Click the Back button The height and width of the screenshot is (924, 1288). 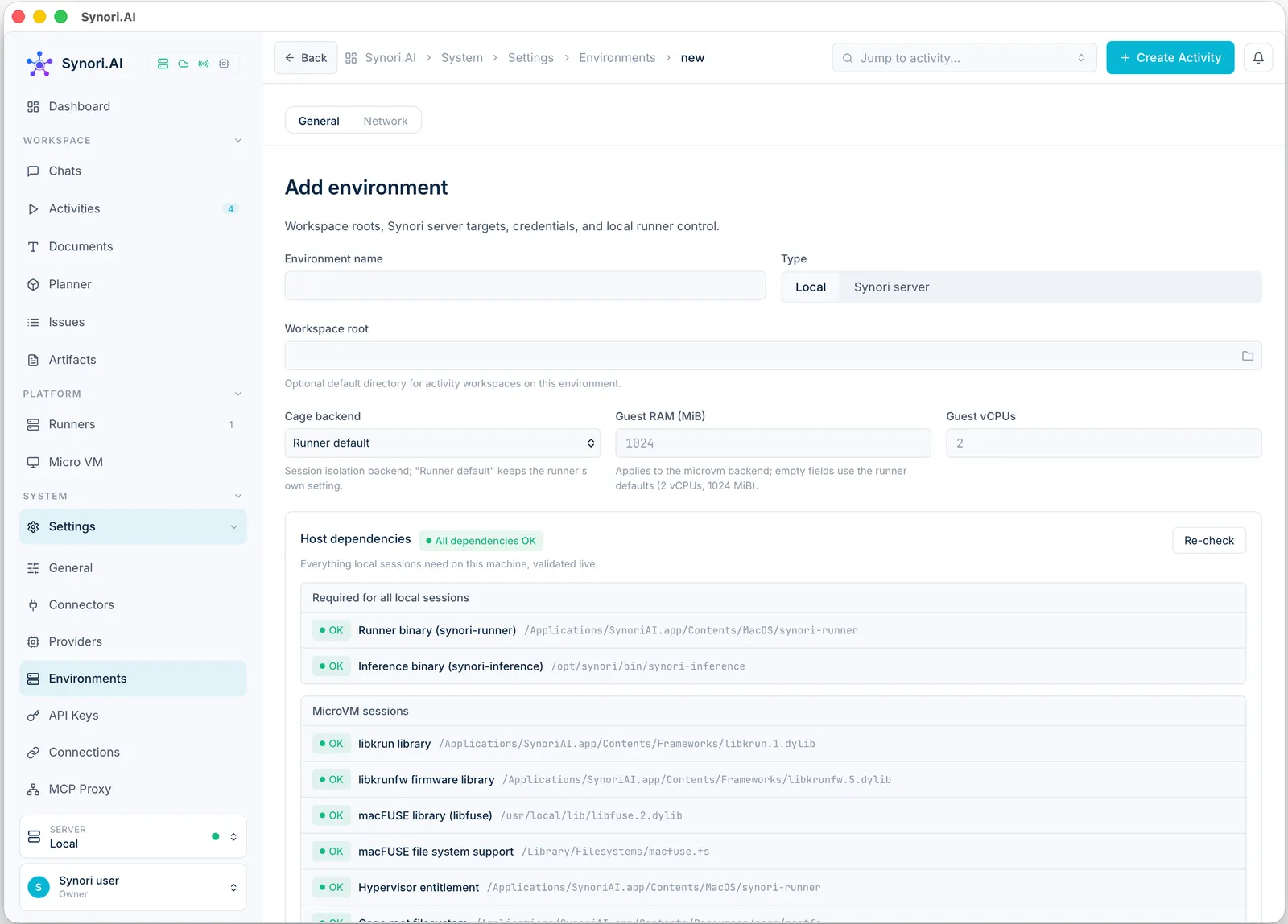point(306,58)
